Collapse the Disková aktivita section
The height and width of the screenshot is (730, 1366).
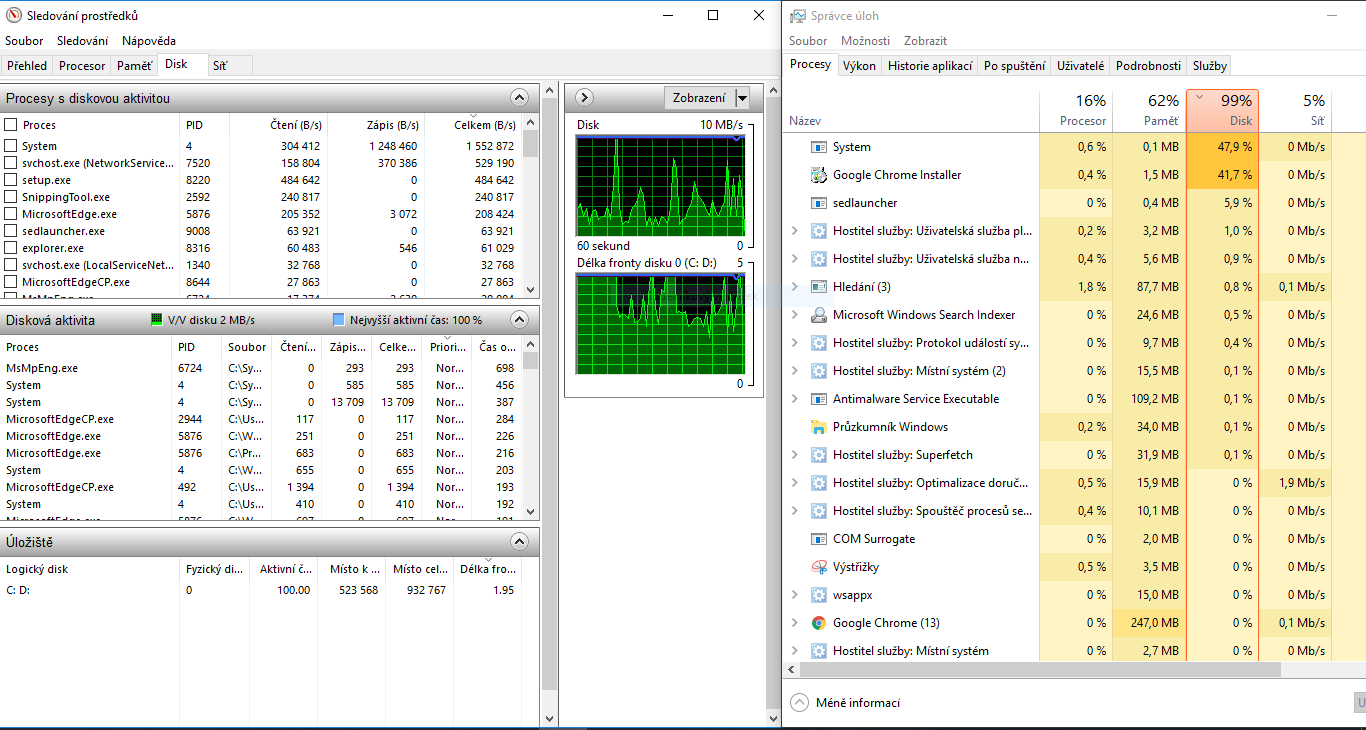tap(519, 320)
